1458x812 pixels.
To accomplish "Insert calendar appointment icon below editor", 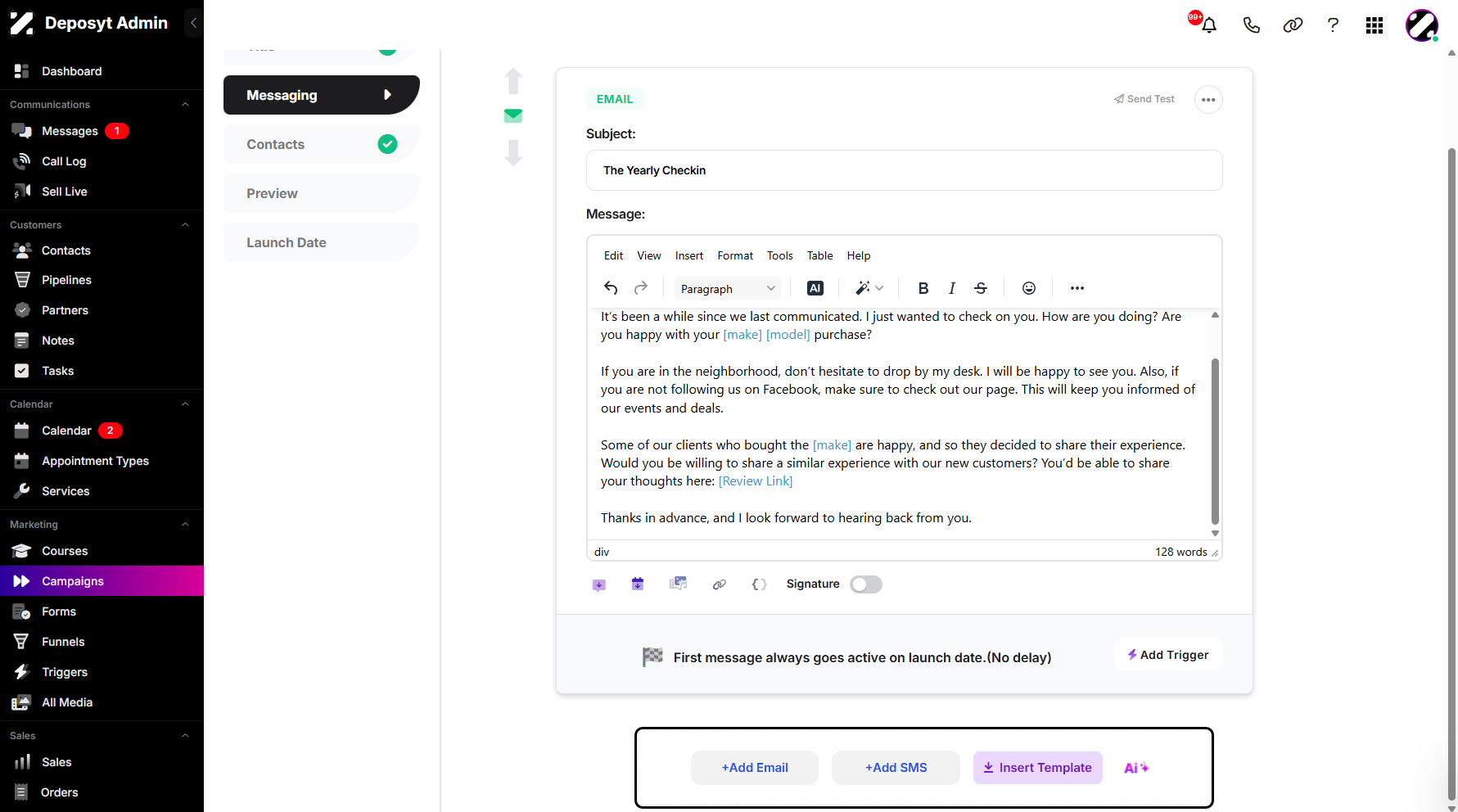I will click(x=638, y=584).
